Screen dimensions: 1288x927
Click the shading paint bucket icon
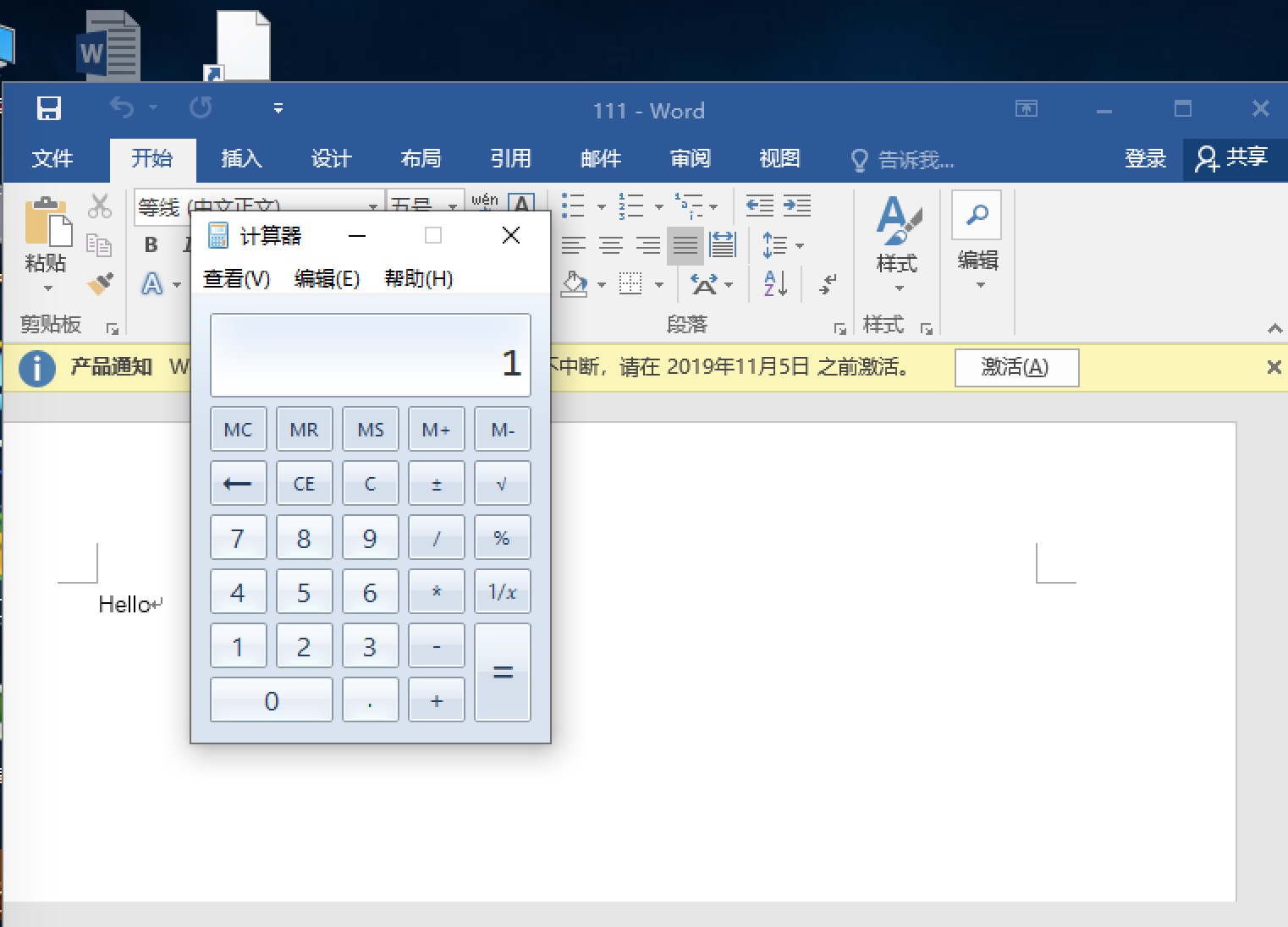[575, 283]
